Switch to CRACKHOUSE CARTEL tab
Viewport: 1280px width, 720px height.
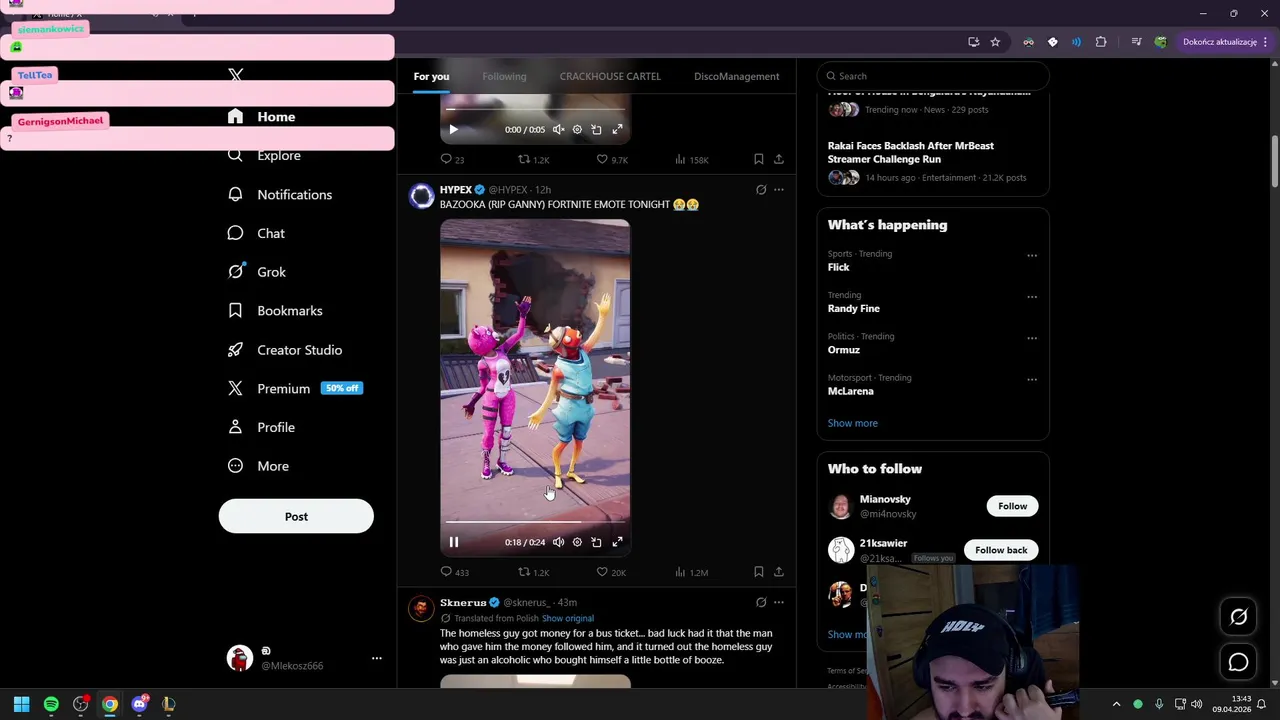(x=610, y=76)
